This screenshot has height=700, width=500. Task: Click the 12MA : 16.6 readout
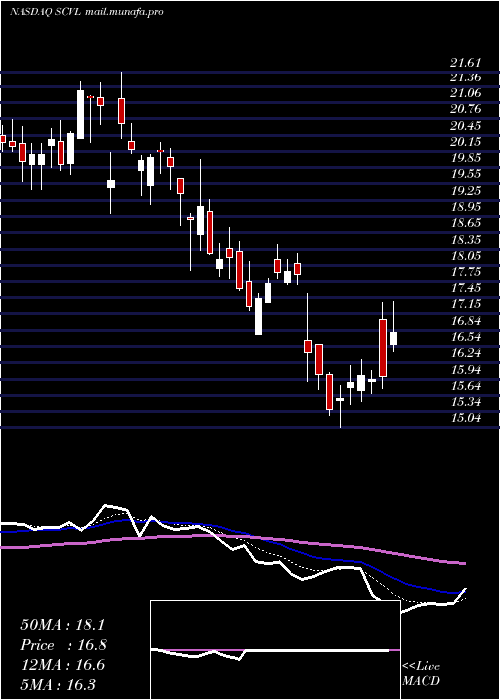coord(62,665)
